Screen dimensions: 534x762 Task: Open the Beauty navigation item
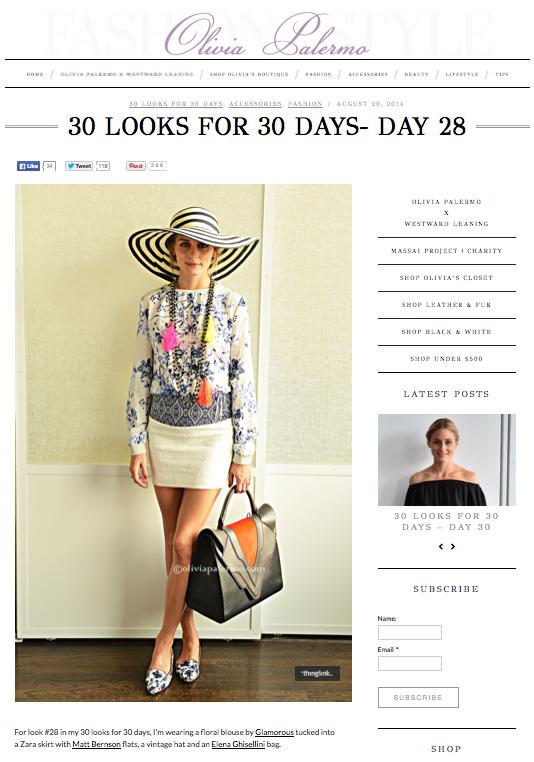[x=416, y=74]
